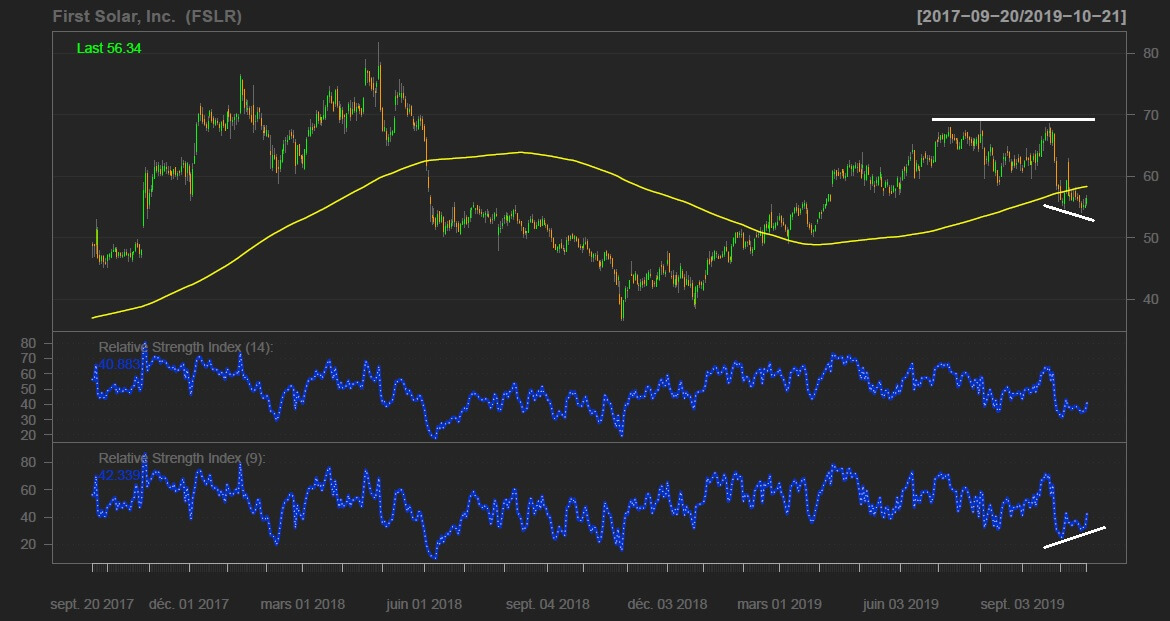
Task: Click the 'Relative Strength Index (9):' label
Action: pyautogui.click(x=182, y=458)
